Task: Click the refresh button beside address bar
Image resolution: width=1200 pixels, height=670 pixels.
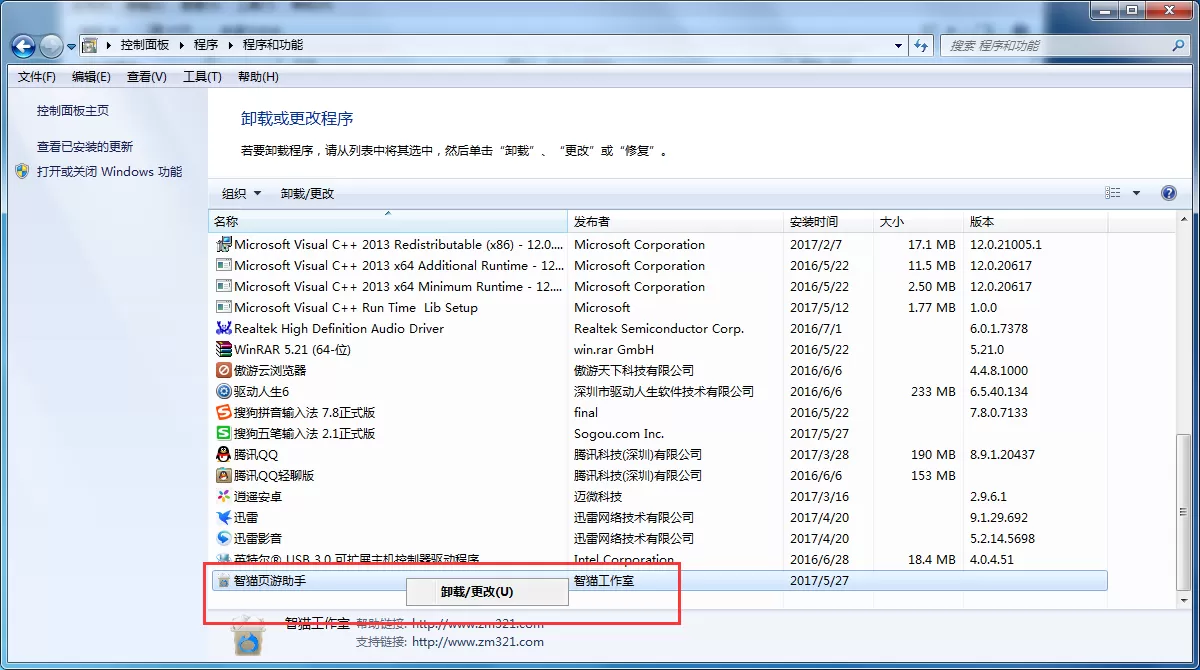Action: [x=922, y=45]
